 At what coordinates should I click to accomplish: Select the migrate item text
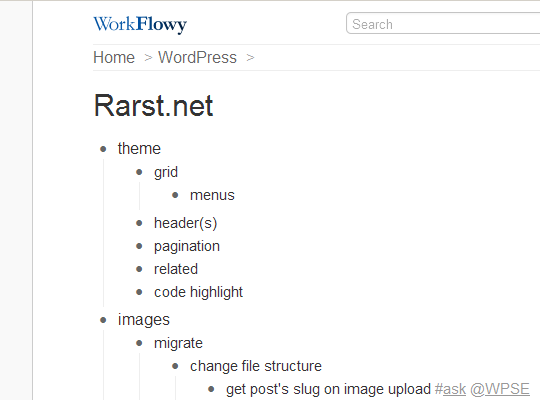pyautogui.click(x=178, y=343)
